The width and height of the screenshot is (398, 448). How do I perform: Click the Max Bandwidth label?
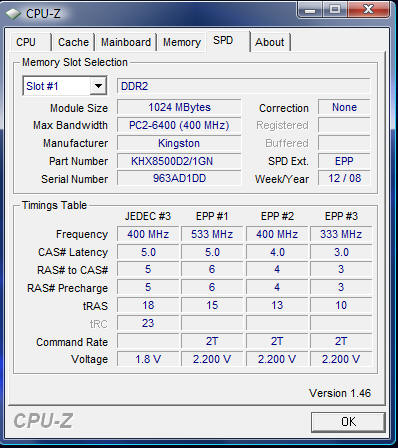click(x=70, y=125)
